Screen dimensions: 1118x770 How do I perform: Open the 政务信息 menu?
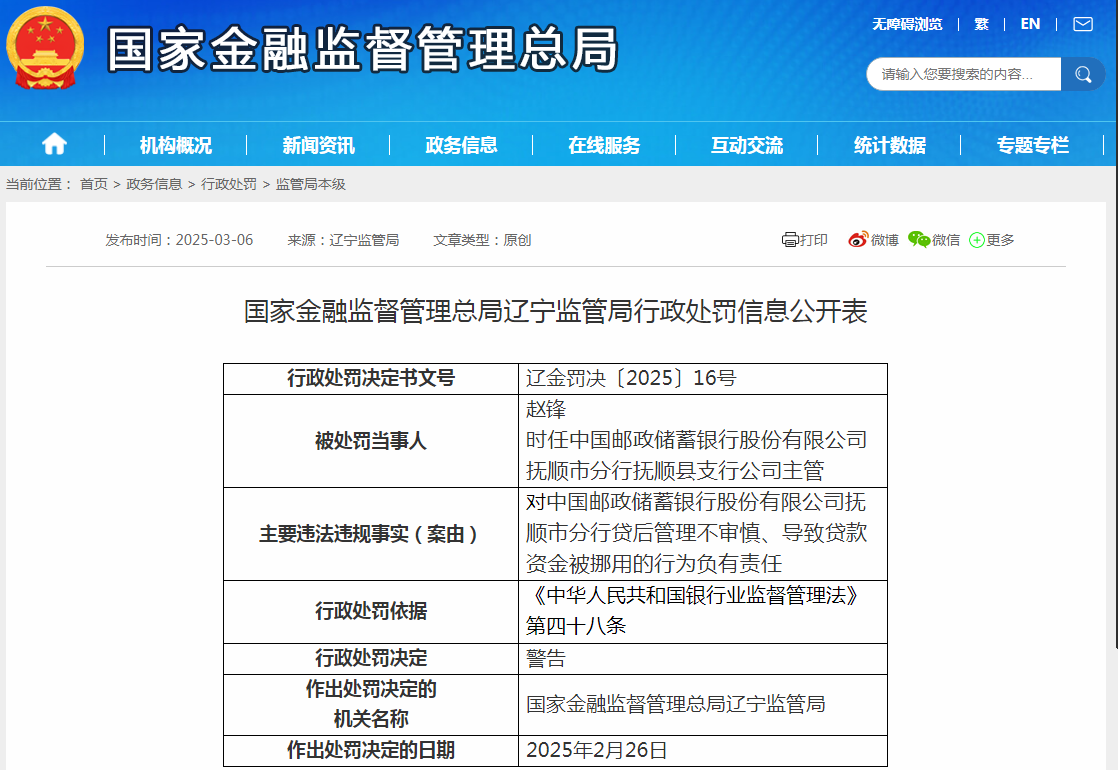(x=461, y=145)
